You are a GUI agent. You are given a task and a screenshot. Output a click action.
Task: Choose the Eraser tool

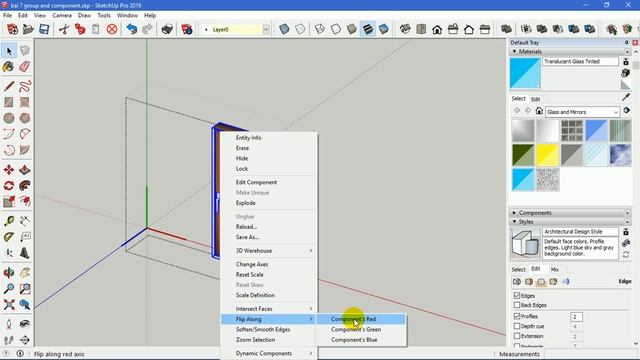pyautogui.click(x=24, y=67)
